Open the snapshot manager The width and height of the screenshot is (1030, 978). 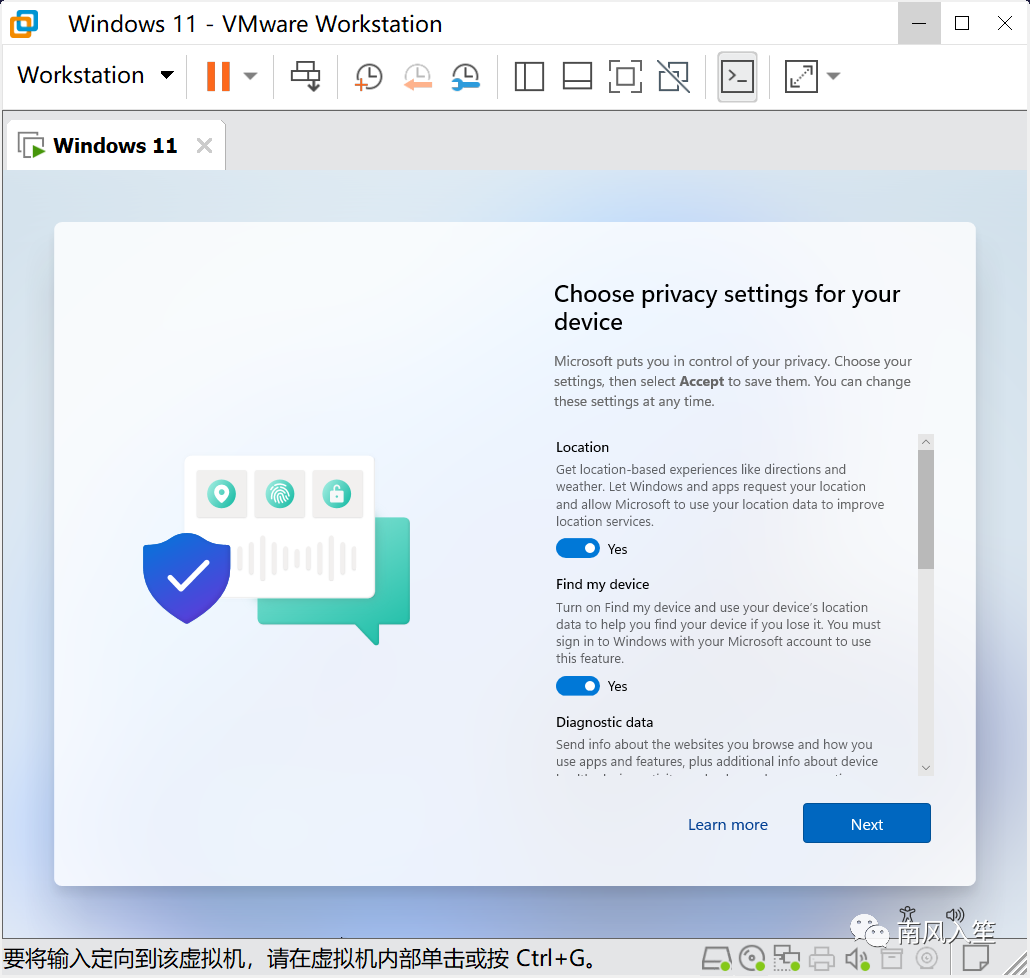[466, 77]
